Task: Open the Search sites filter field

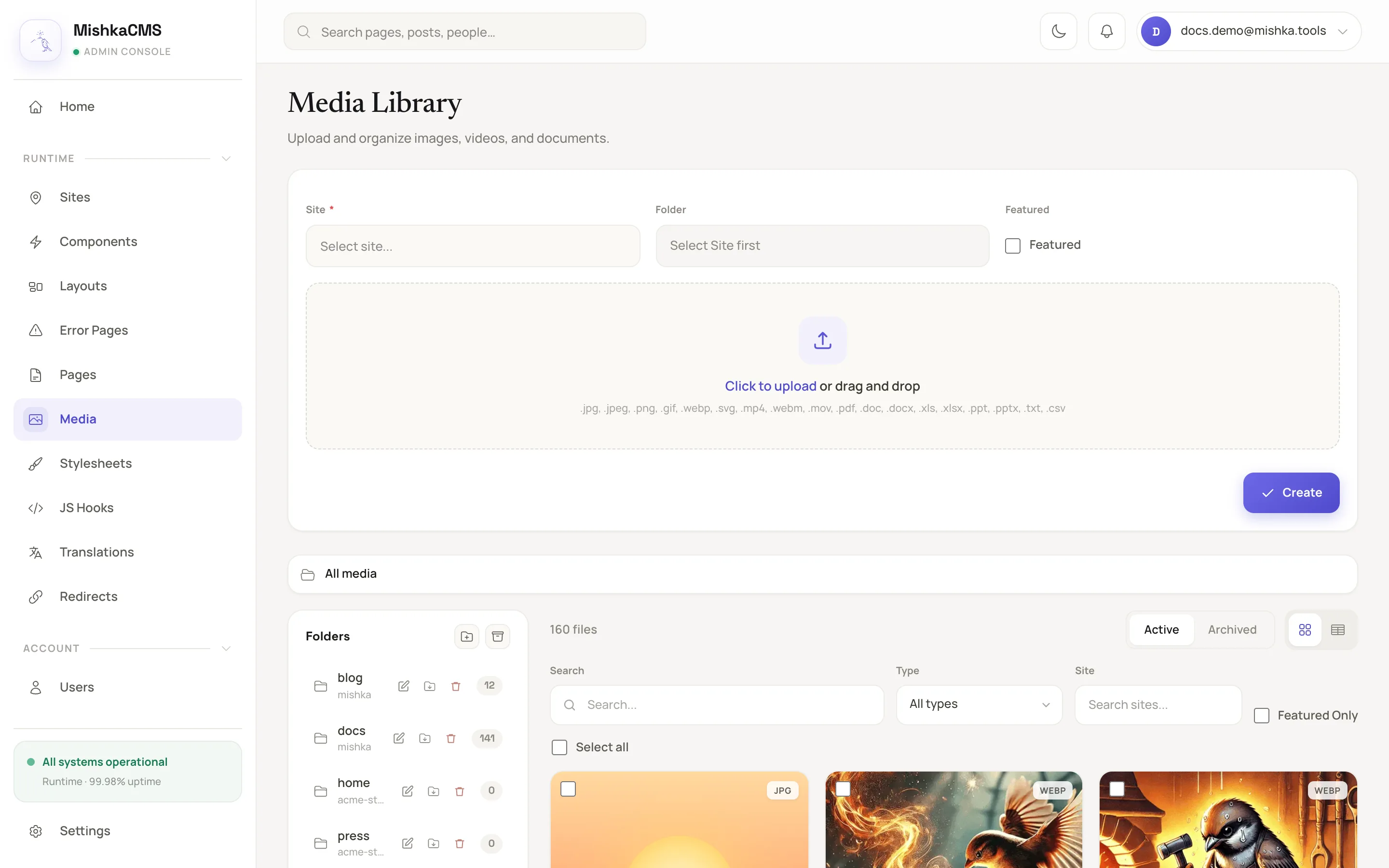Action: (x=1157, y=705)
